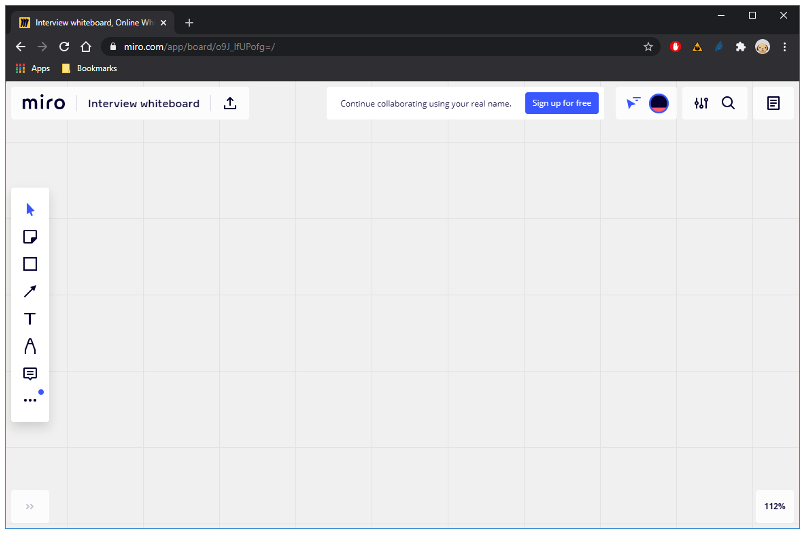The image size is (809, 536).
Task: Click the Interview whiteboard board title
Action: (x=143, y=103)
